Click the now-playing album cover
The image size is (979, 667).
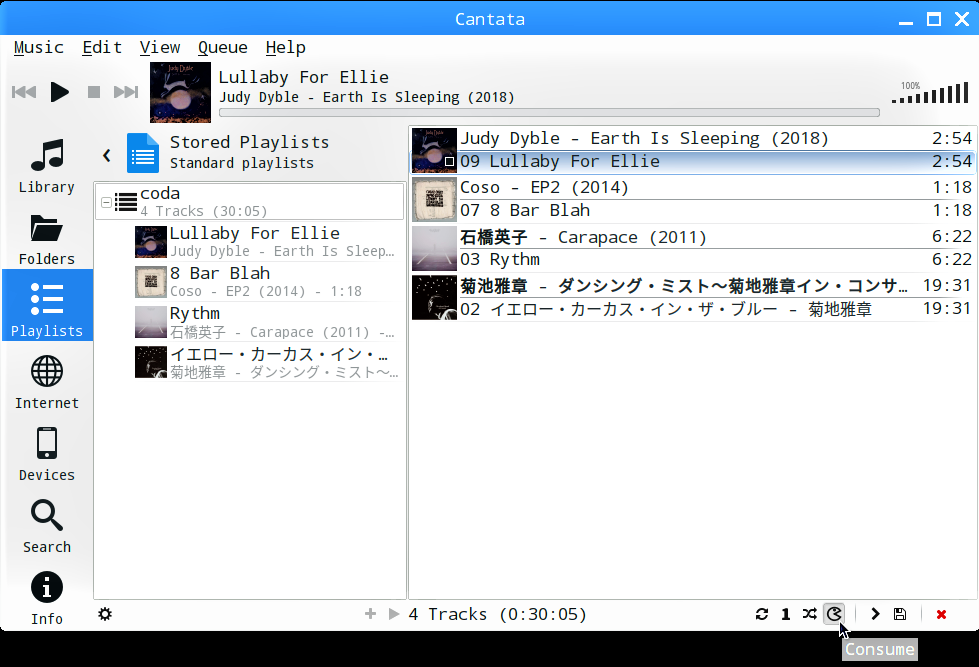tap(180, 92)
